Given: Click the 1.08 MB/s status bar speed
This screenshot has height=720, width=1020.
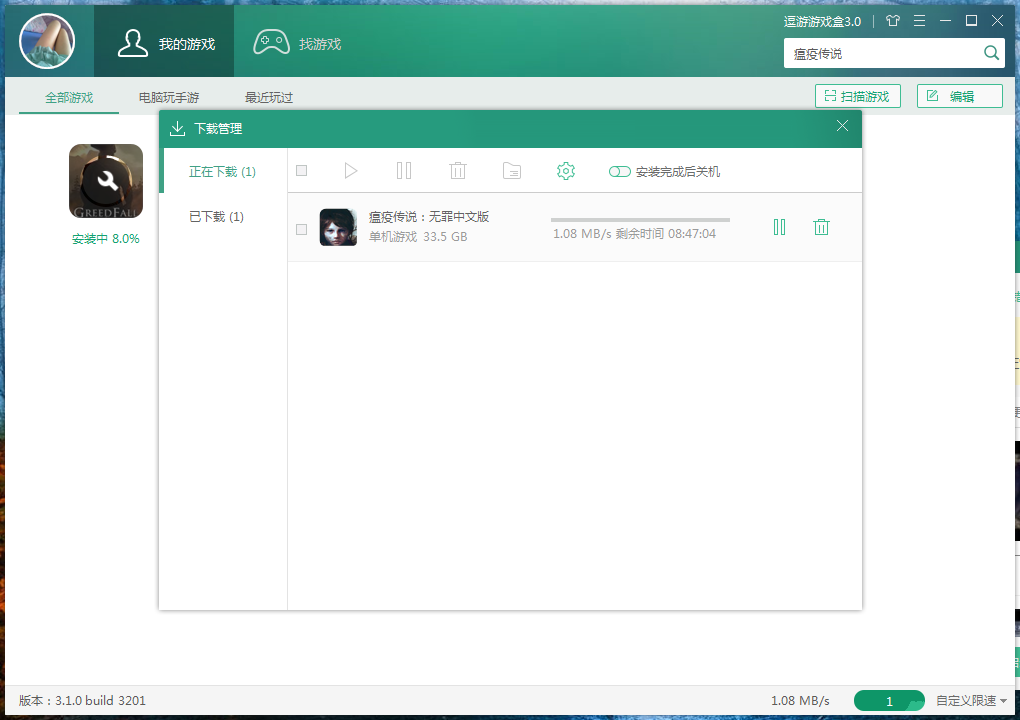Looking at the screenshot, I should [x=800, y=700].
